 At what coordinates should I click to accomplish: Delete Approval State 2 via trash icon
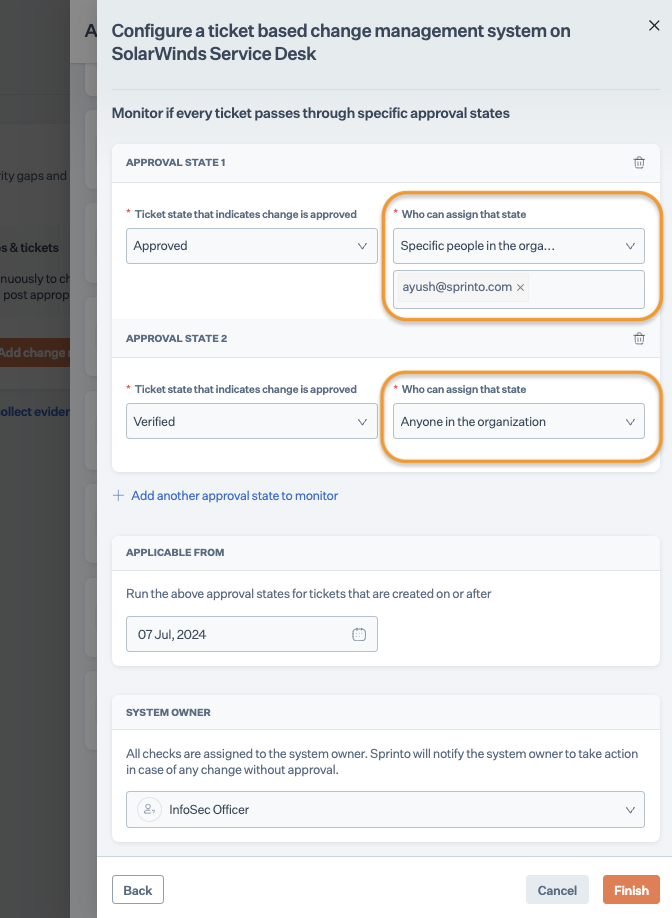[x=639, y=338]
